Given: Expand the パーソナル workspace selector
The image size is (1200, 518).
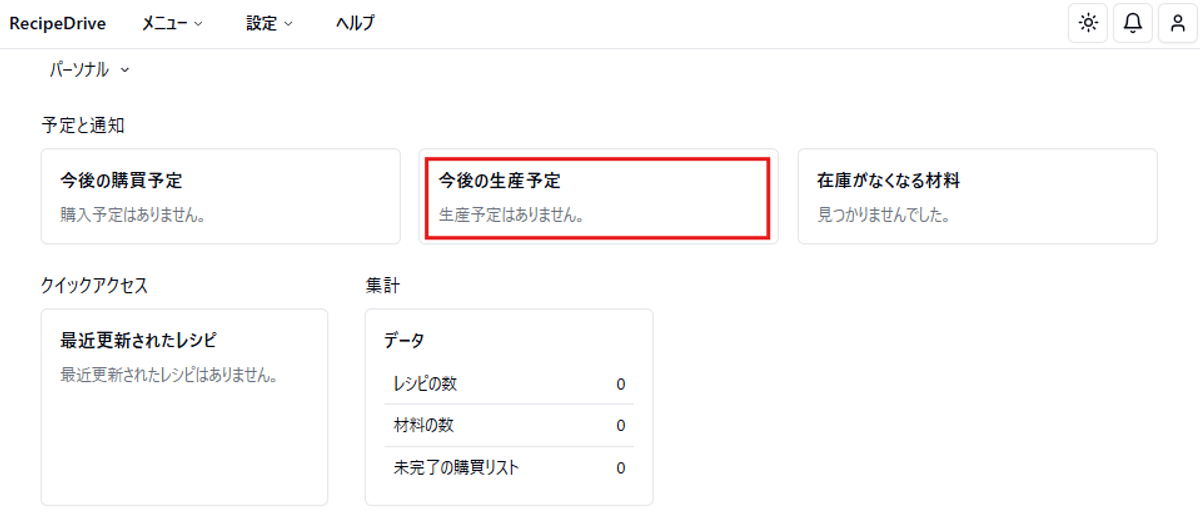Looking at the screenshot, I should (x=90, y=70).
